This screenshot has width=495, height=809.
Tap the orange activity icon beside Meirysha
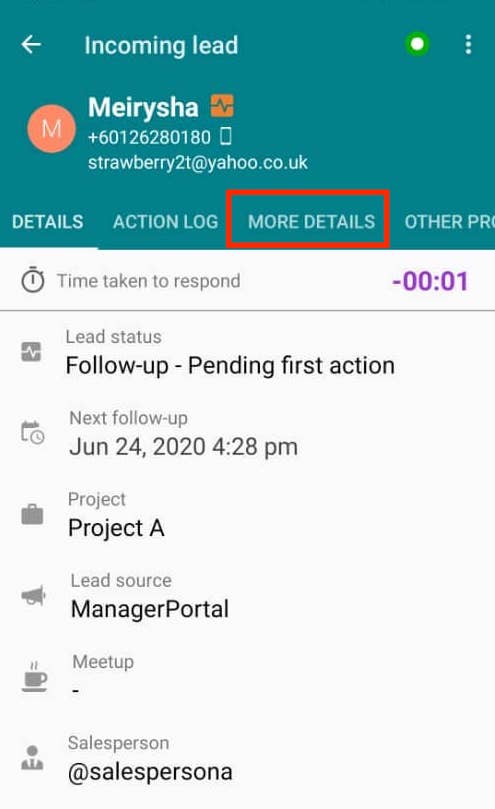click(x=222, y=106)
